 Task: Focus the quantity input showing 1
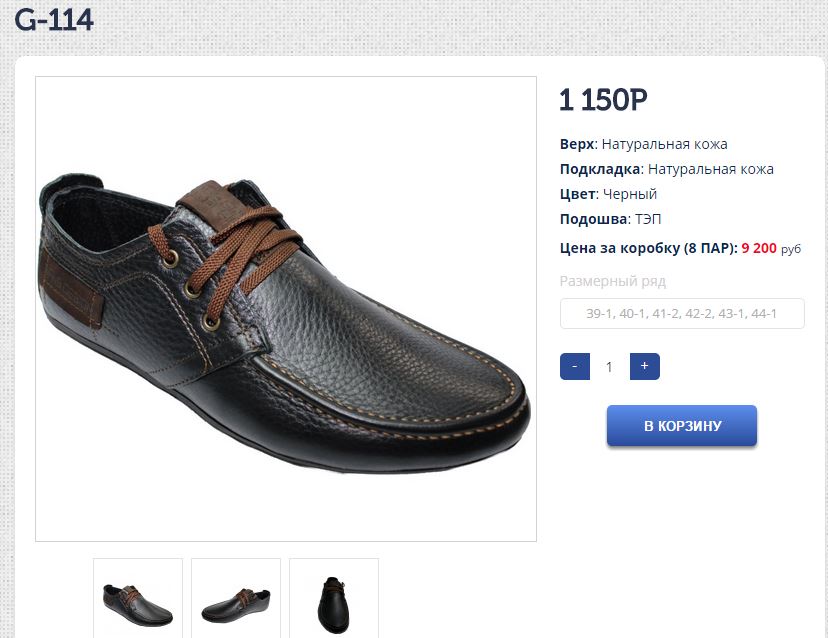(x=609, y=367)
